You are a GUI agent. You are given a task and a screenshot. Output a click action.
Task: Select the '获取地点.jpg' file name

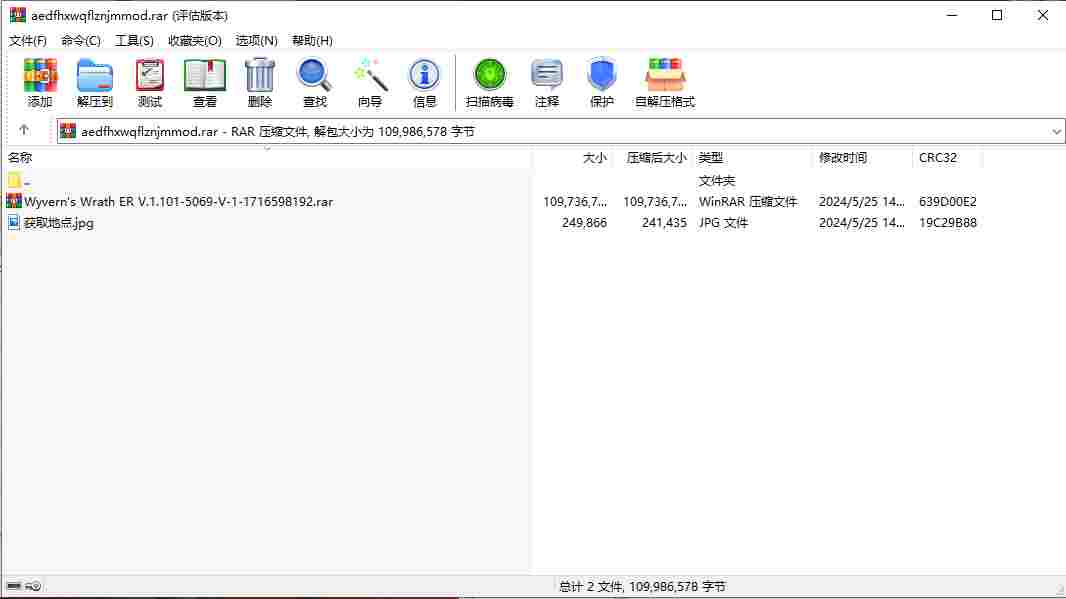coord(58,223)
